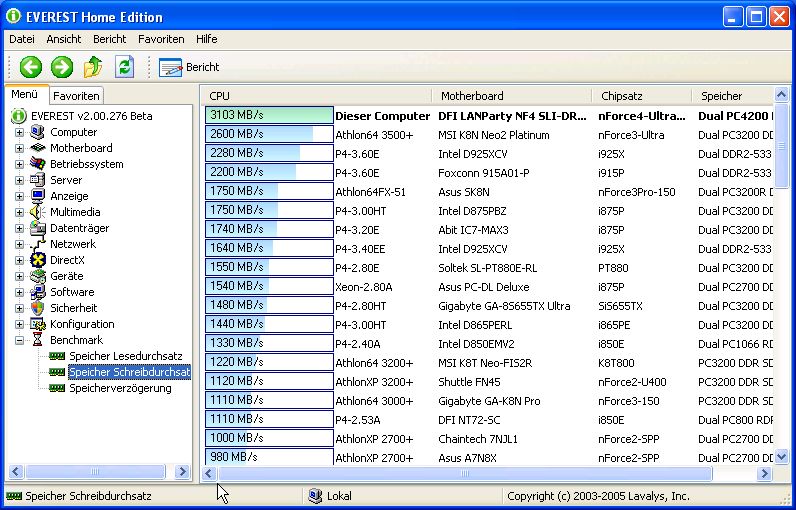The image size is (796, 510).
Task: Click the Anzeige monitor icon
Action: point(38,196)
